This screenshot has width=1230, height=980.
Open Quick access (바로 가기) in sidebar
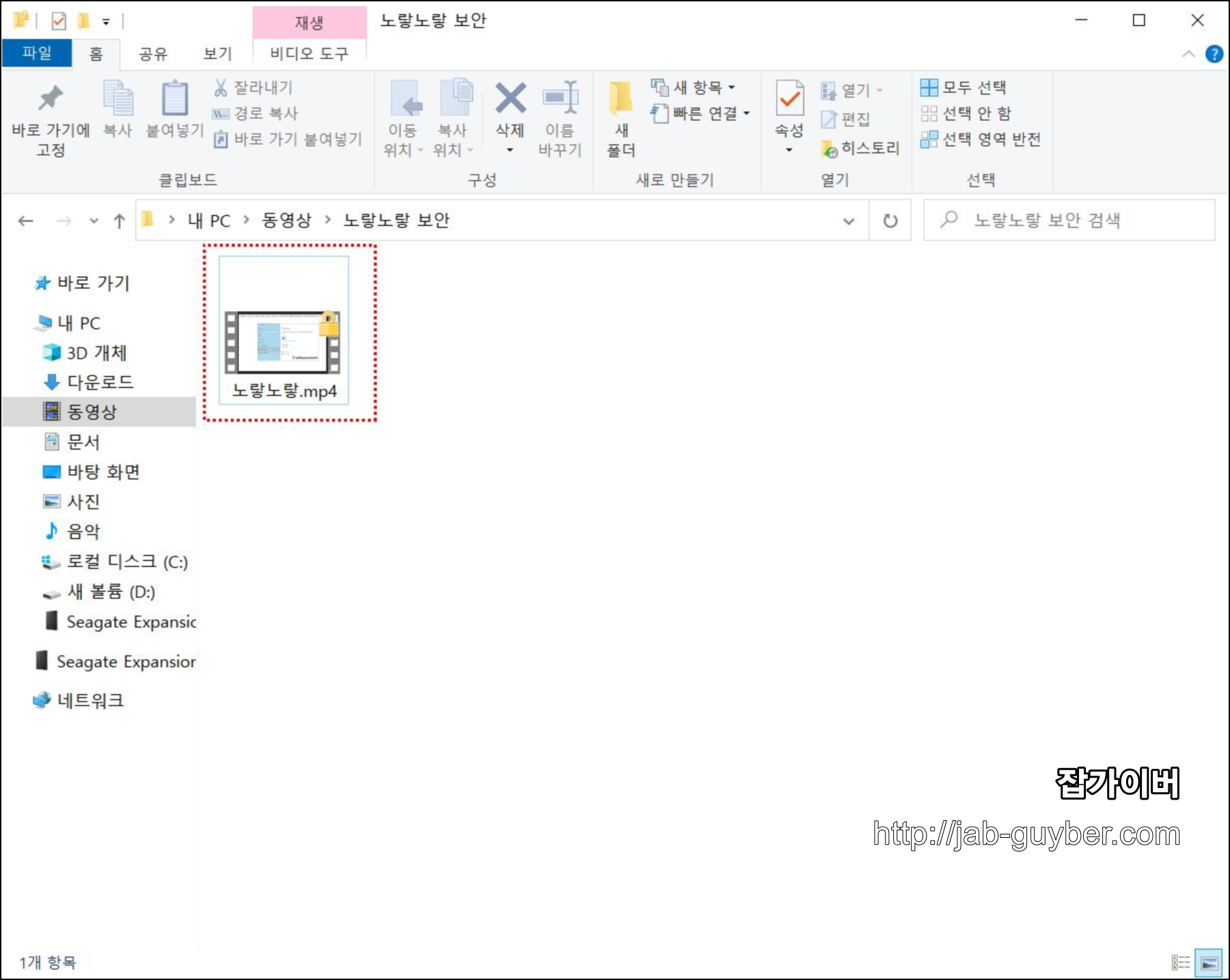pyautogui.click(x=82, y=283)
